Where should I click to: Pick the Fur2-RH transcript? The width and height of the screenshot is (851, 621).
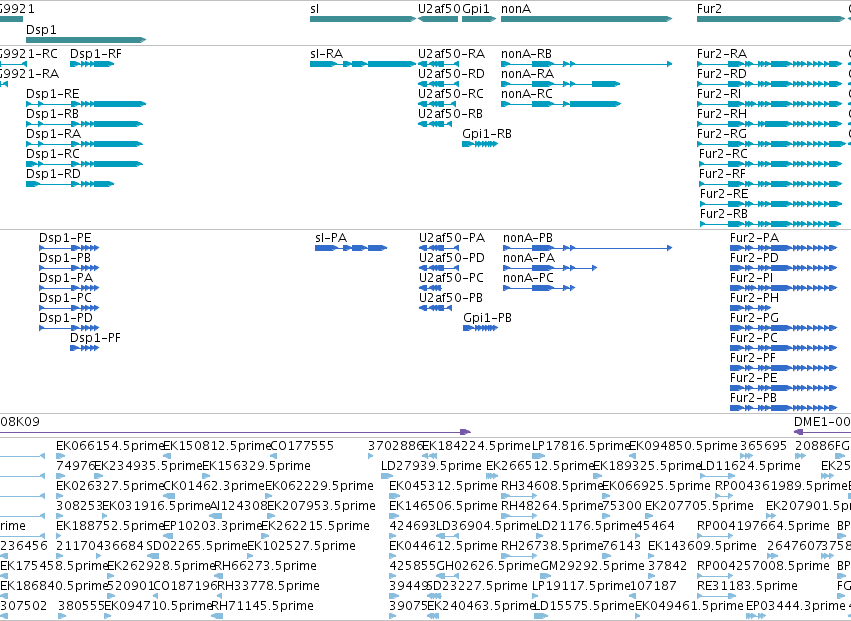770,124
